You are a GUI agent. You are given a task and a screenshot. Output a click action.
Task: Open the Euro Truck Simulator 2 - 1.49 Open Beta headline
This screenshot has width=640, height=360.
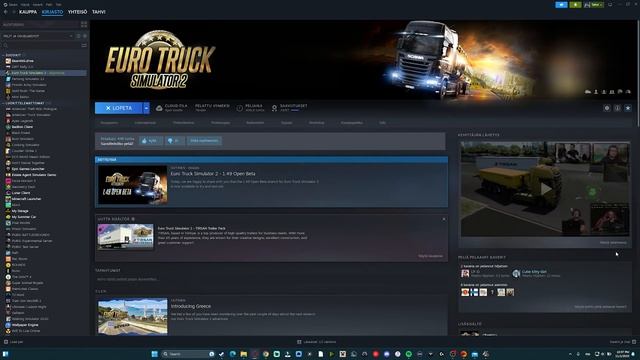213,173
